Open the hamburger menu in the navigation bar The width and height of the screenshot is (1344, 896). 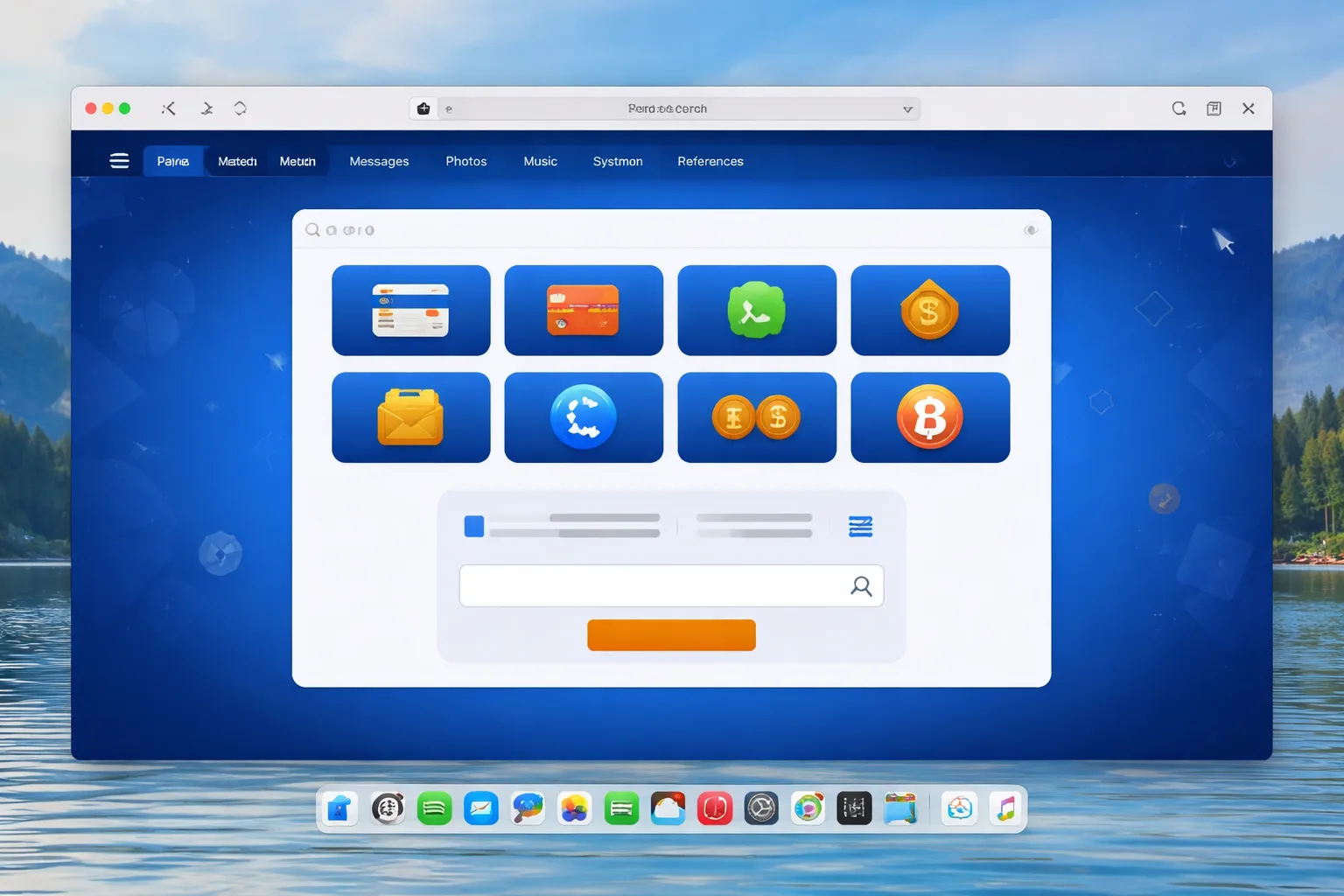119,160
